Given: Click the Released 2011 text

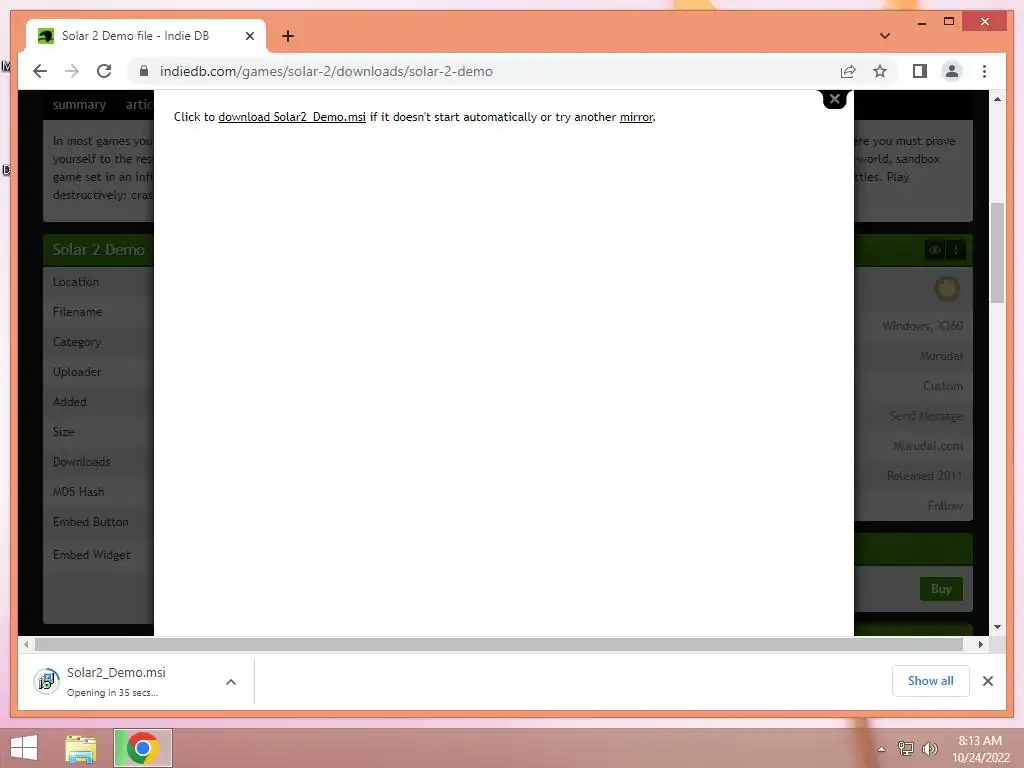Looking at the screenshot, I should pos(925,476).
